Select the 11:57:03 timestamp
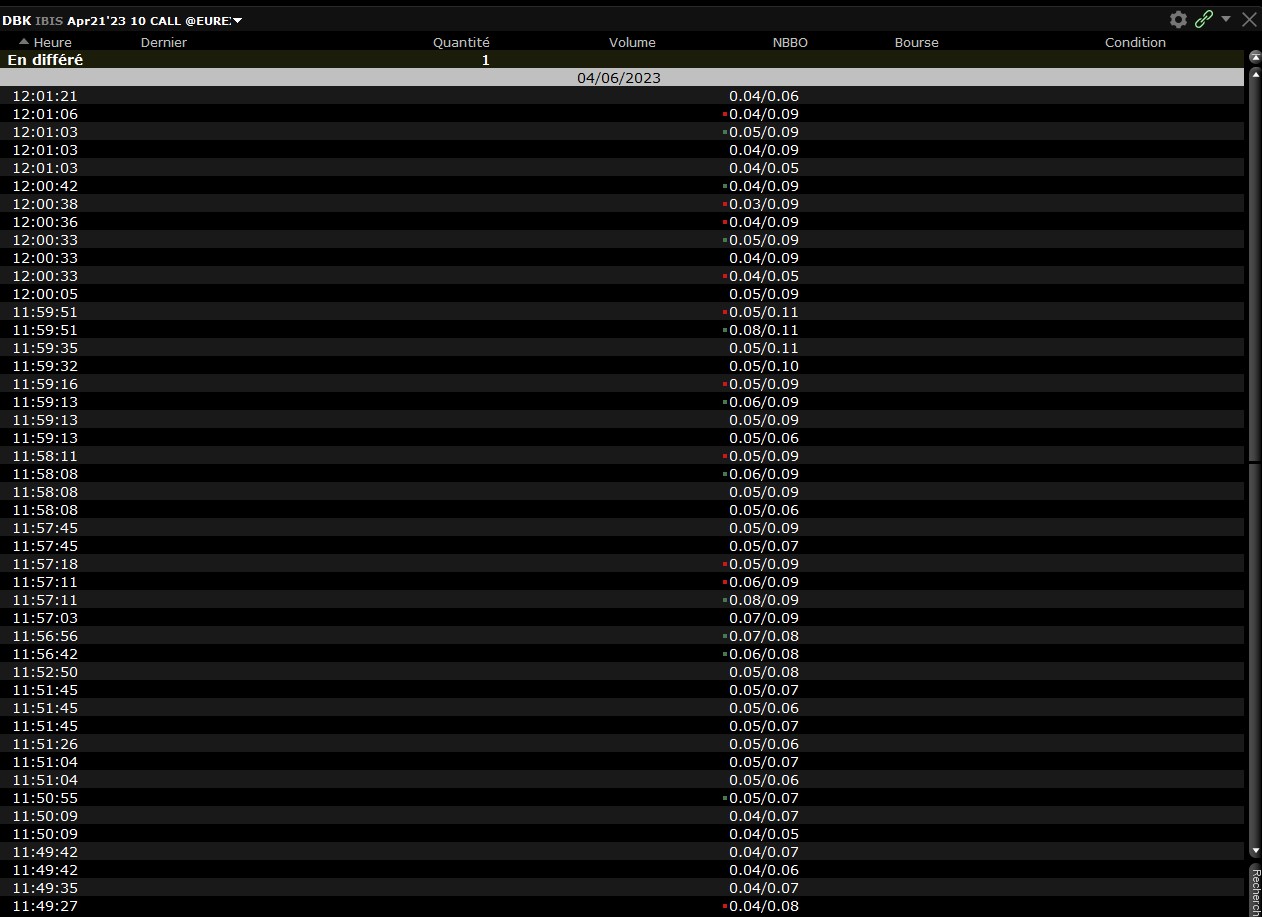Screen dimensions: 1262x917 (x=45, y=618)
